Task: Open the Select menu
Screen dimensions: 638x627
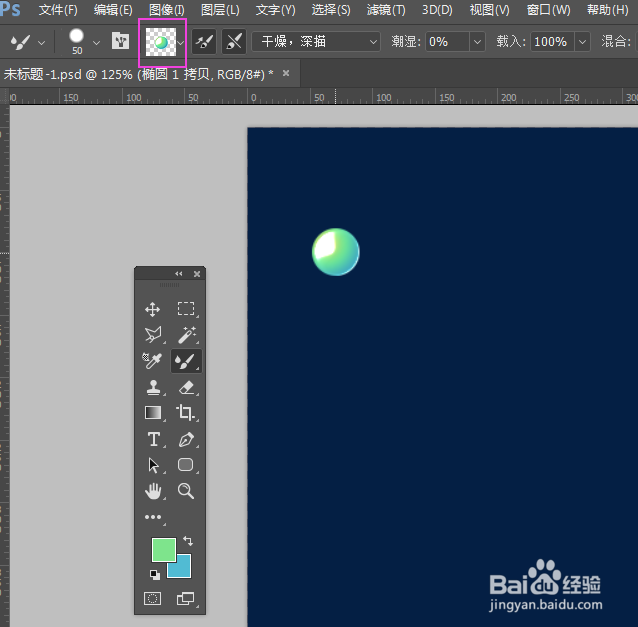Action: tap(331, 10)
